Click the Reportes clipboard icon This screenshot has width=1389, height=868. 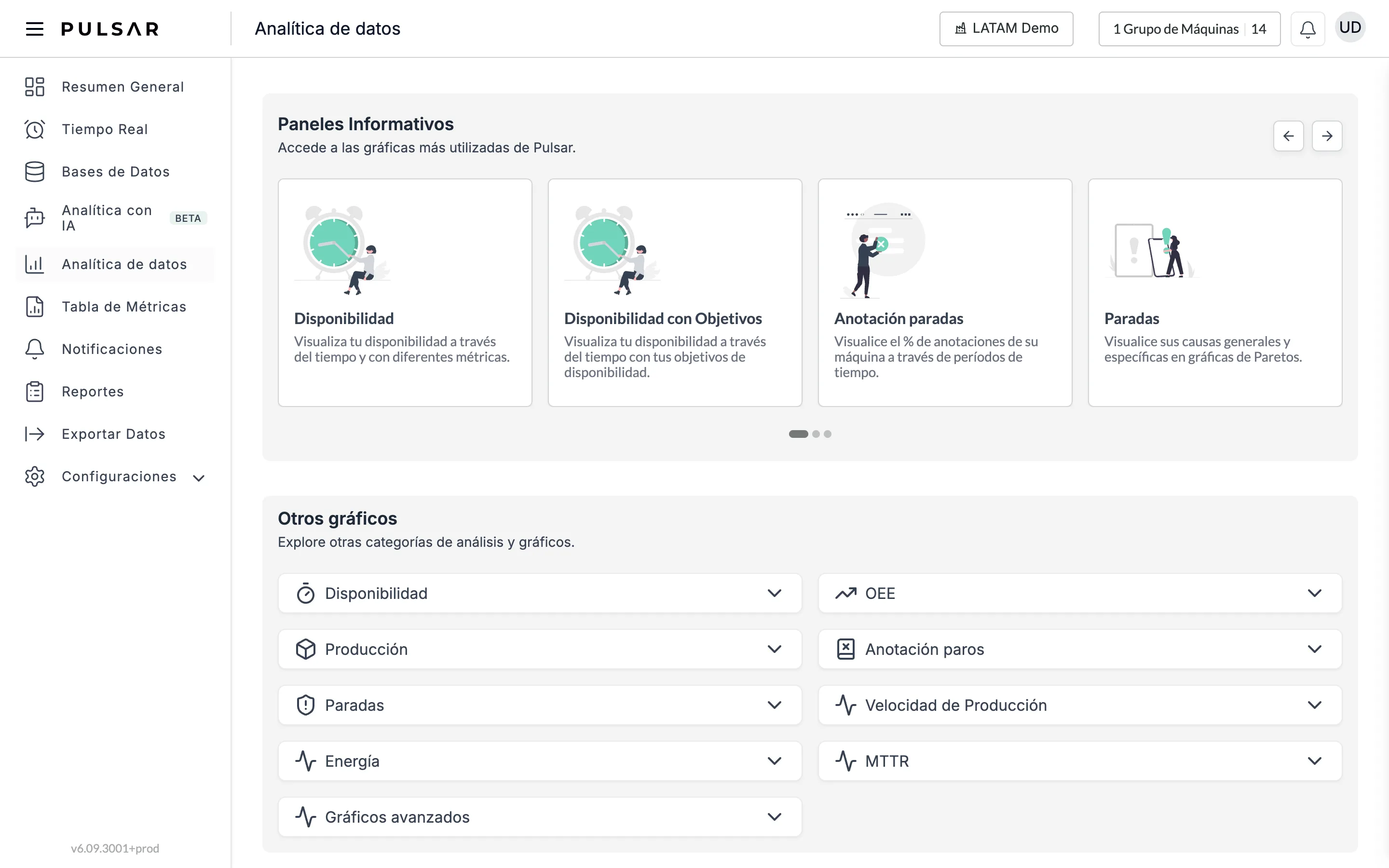pyautogui.click(x=34, y=392)
